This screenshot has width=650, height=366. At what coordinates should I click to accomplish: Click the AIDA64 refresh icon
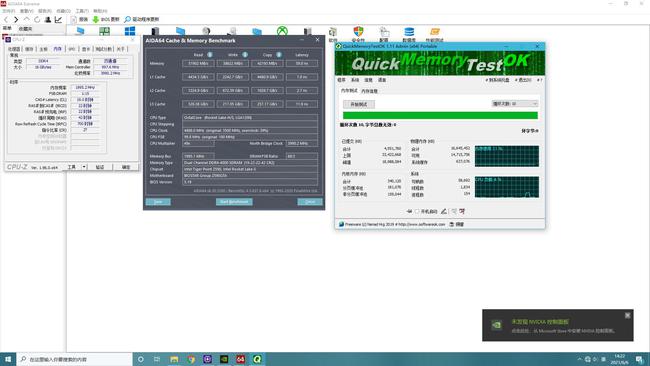pyautogui.click(x=37, y=19)
